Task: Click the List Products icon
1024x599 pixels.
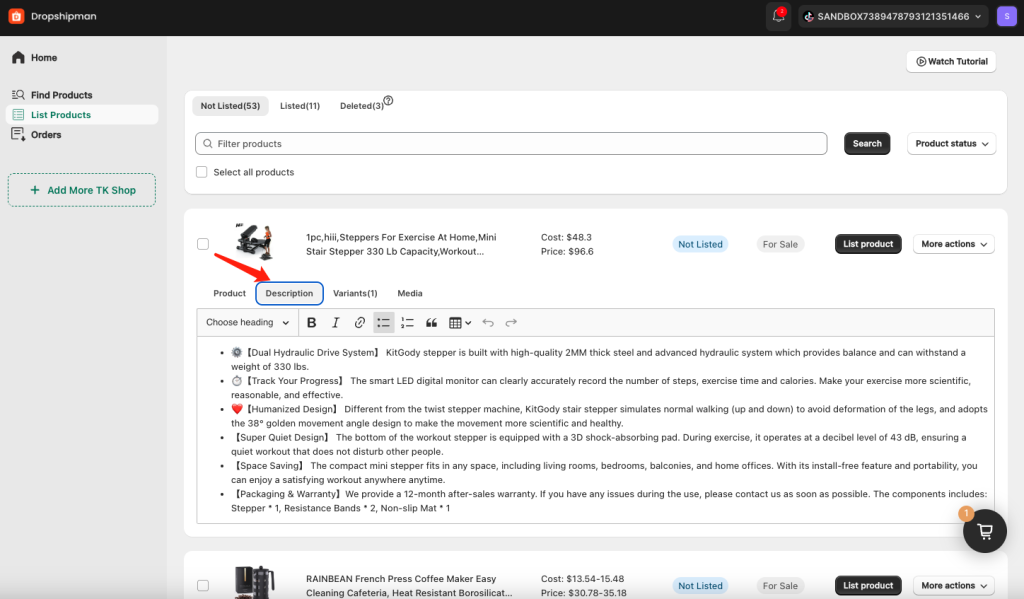Action: [18, 115]
